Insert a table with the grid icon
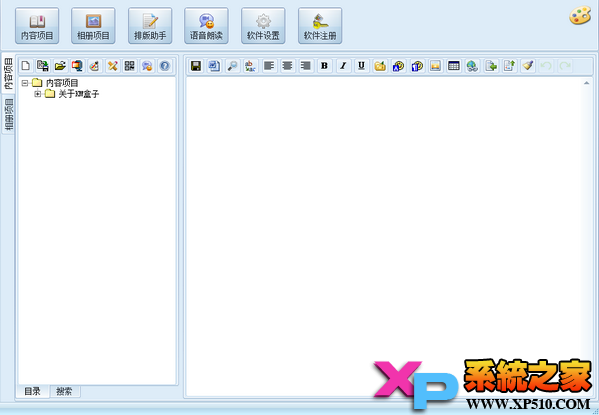Image resolution: width=599 pixels, height=415 pixels. click(x=453, y=66)
